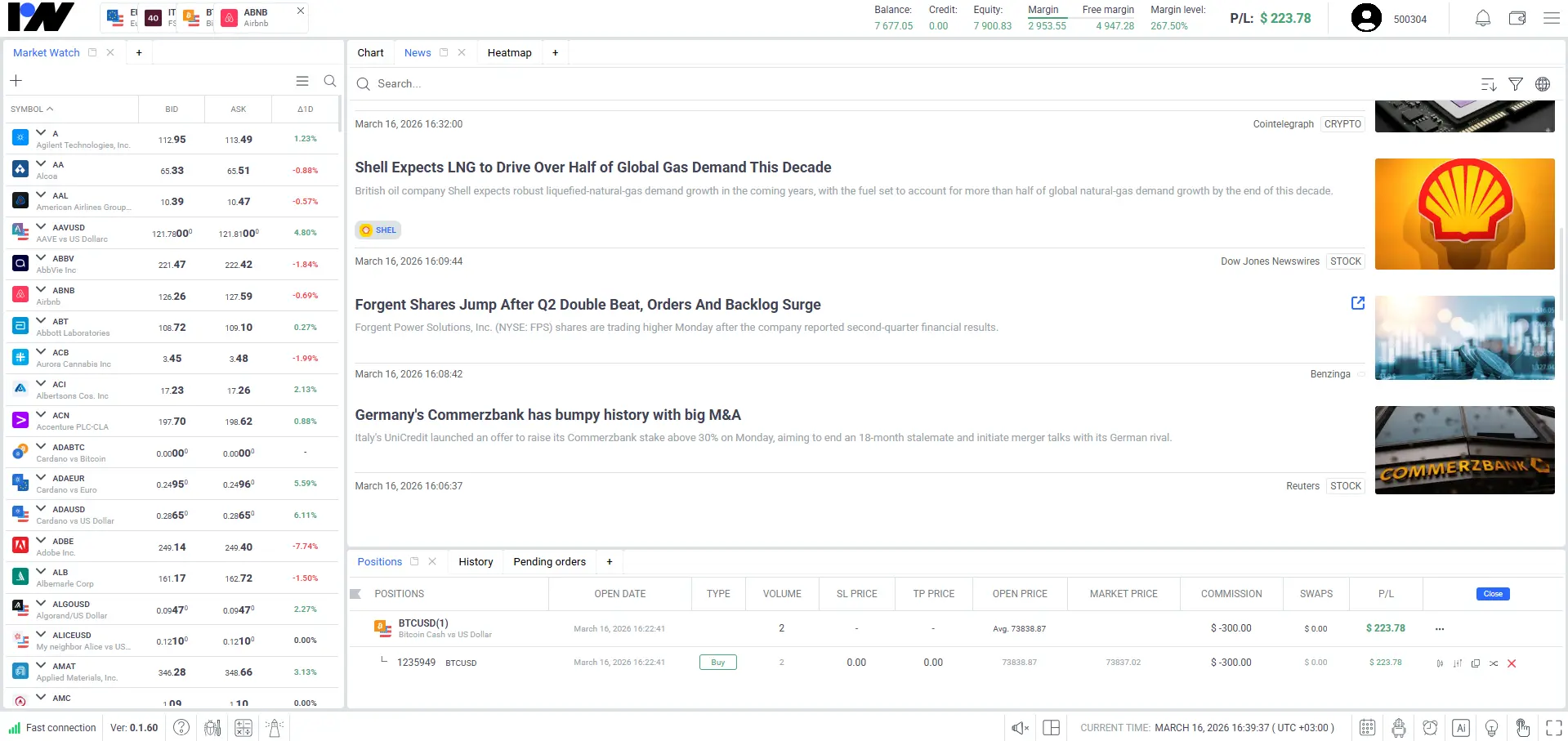1568x741 pixels.
Task: Toggle the layout split panel icon
Action: point(1051,728)
